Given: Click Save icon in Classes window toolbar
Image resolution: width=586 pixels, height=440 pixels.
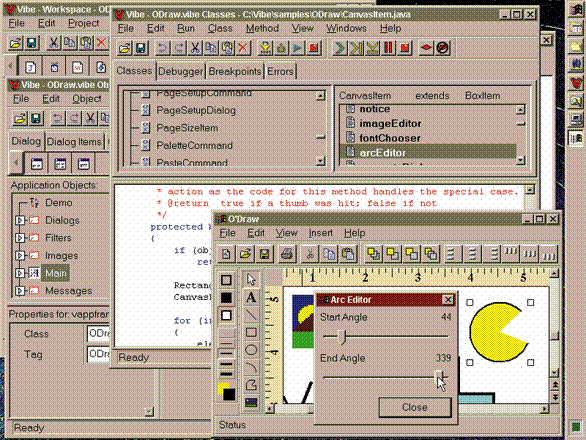Looking at the screenshot, I should (x=141, y=48).
